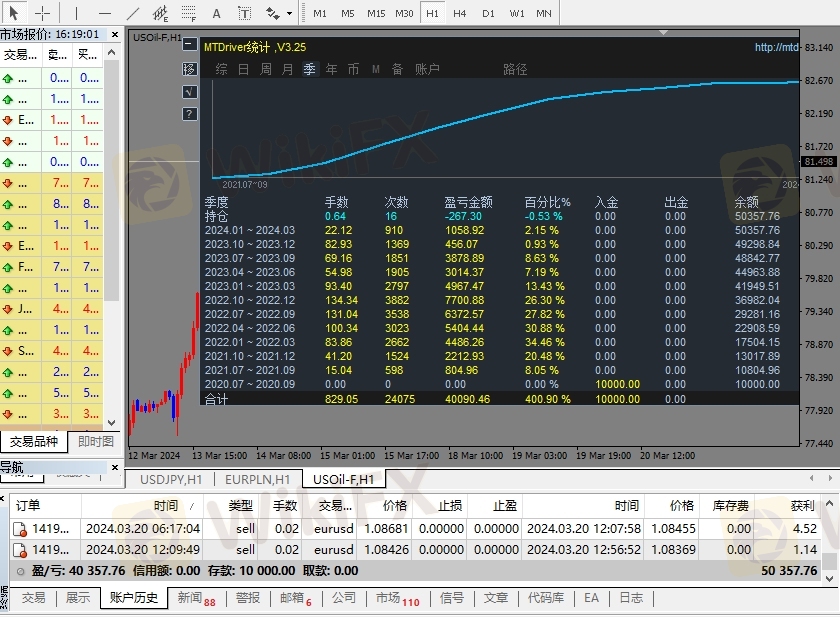Click Market Watch scrollbar down arrow
The height and width of the screenshot is (617, 840).
coord(111,423)
